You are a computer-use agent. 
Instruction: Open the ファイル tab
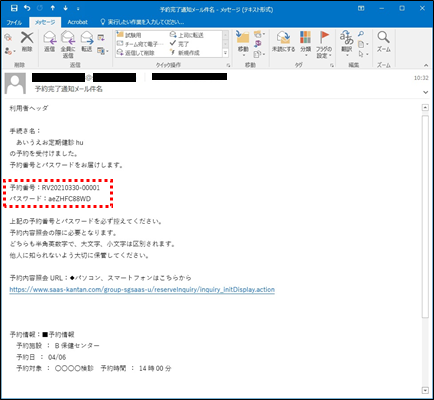[14, 22]
